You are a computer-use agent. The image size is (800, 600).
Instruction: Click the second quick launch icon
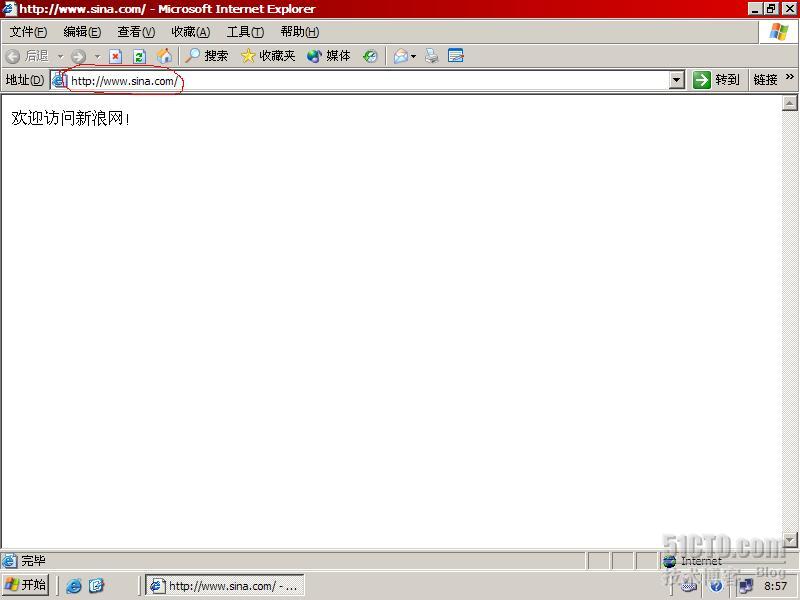tap(96, 585)
